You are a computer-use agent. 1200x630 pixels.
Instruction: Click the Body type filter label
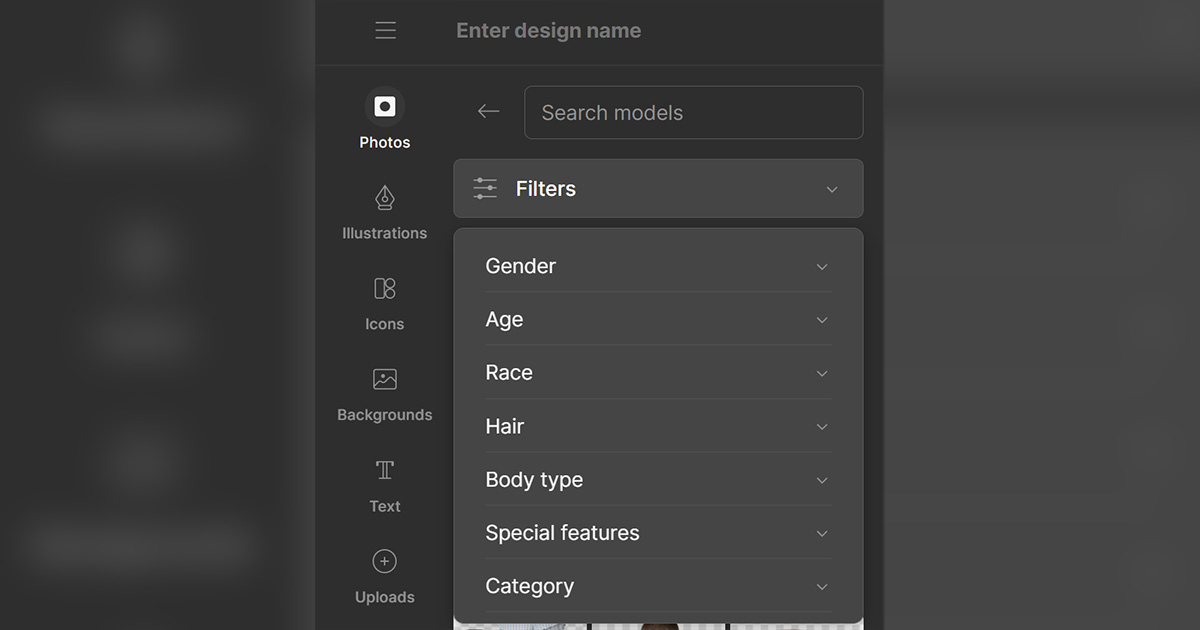(534, 480)
